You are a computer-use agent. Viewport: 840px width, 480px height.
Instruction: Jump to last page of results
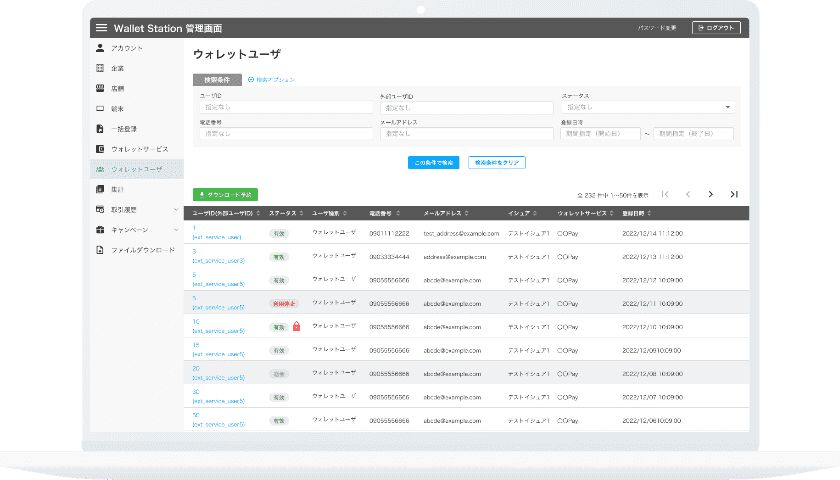734,194
